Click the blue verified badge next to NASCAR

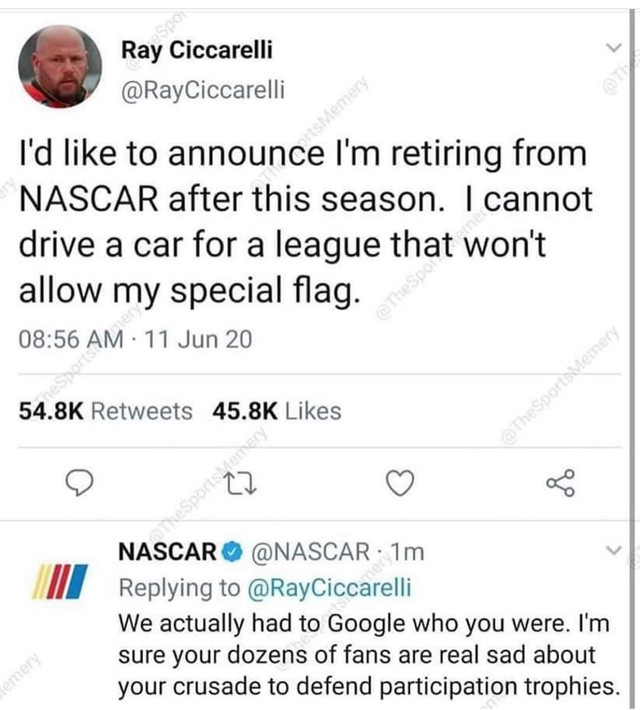[x=230, y=551]
